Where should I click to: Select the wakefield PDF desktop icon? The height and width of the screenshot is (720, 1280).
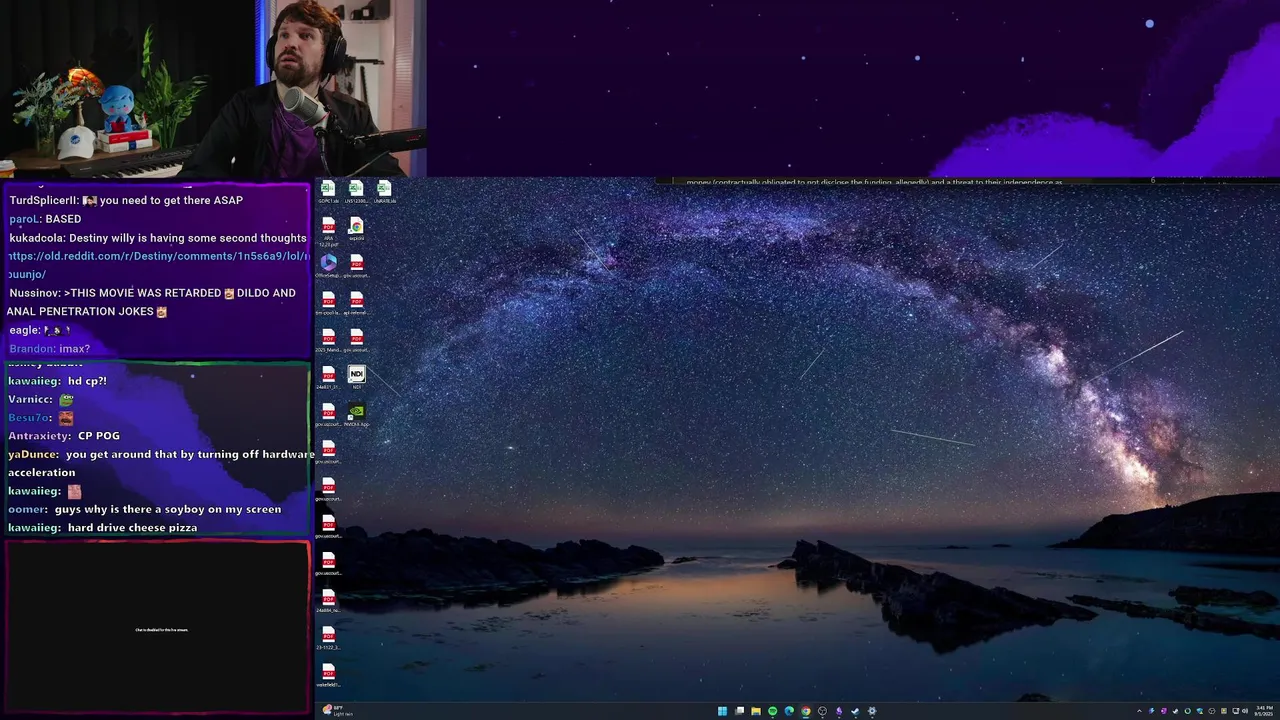pyautogui.click(x=328, y=675)
